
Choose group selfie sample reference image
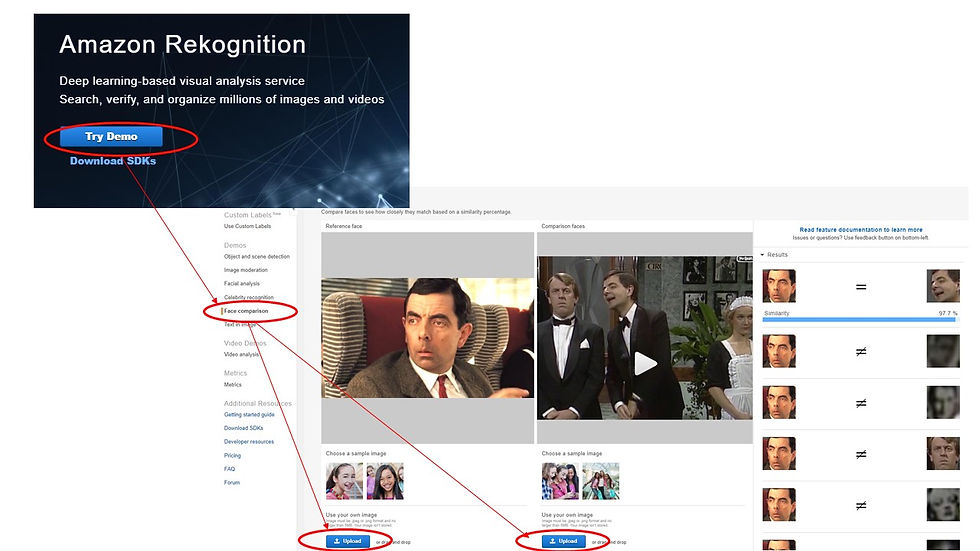385,481
